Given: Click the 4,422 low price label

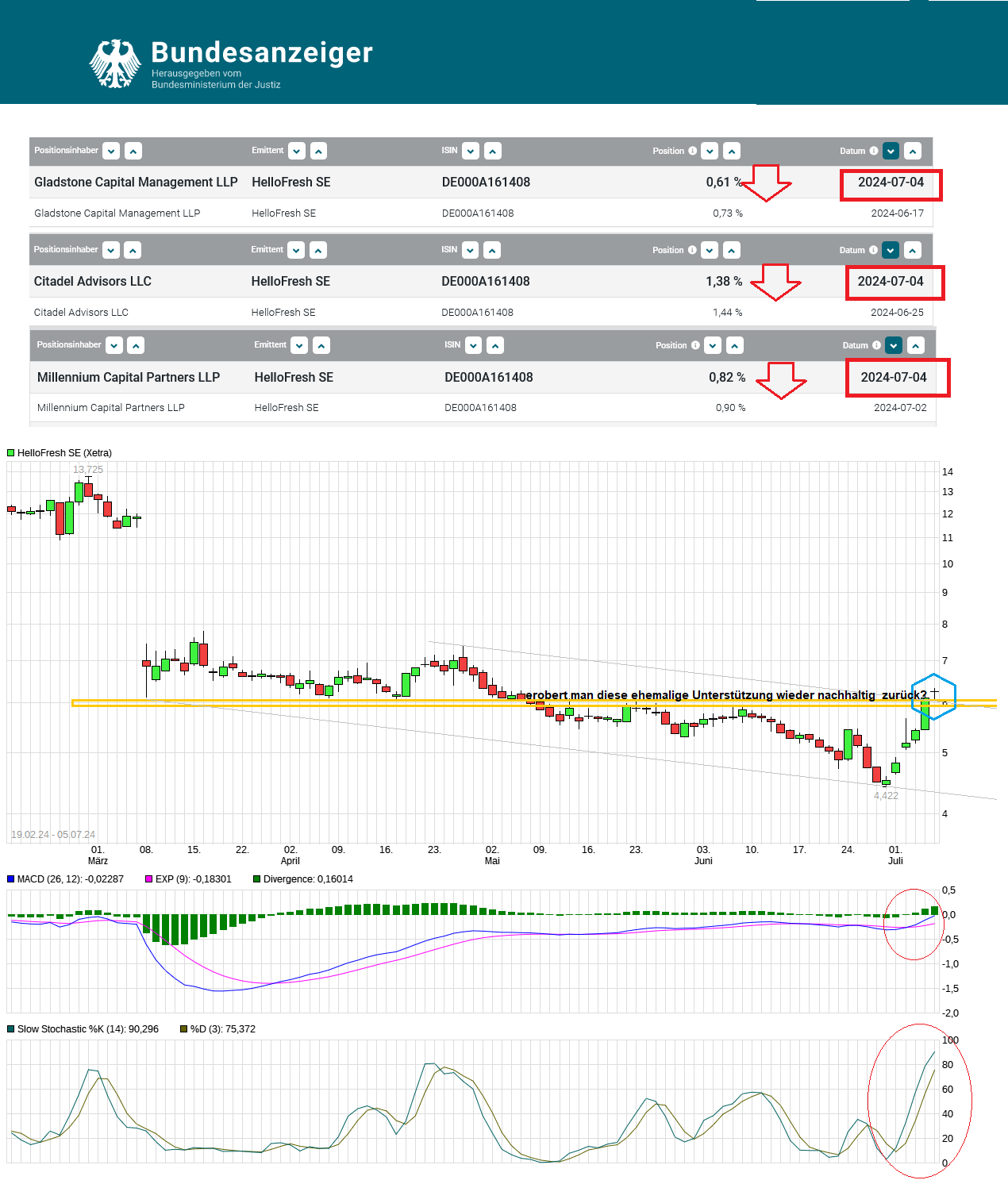Looking at the screenshot, I should pos(886,795).
